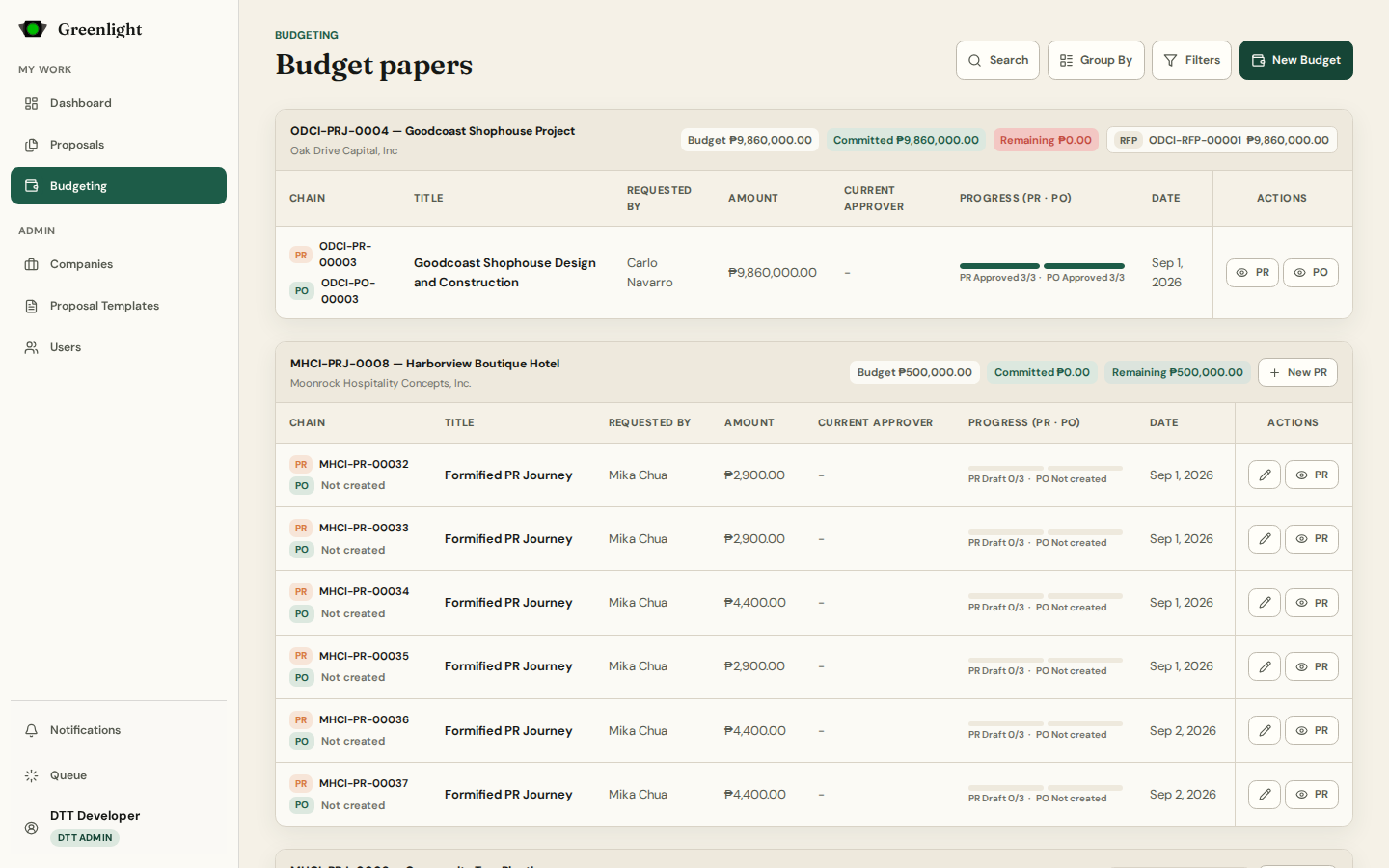The height and width of the screenshot is (868, 1389).
Task: Click the PR Approved 3/3 progress bar
Action: click(999, 266)
